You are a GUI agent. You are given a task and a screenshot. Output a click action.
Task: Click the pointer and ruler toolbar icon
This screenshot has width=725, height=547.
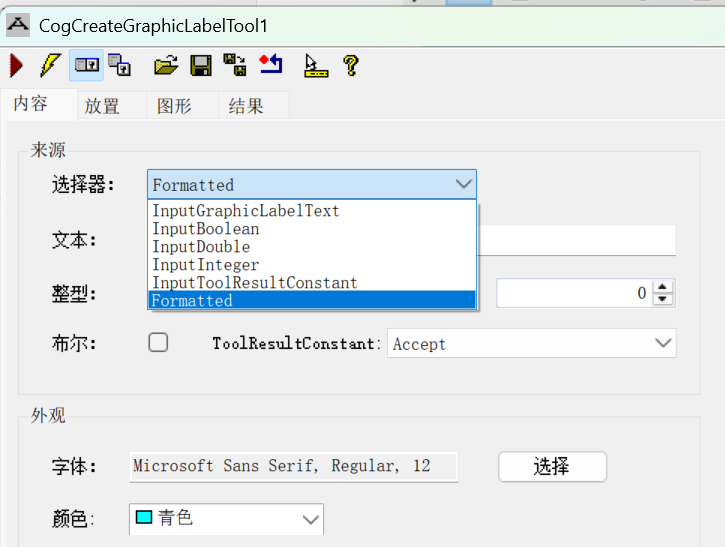point(316,65)
